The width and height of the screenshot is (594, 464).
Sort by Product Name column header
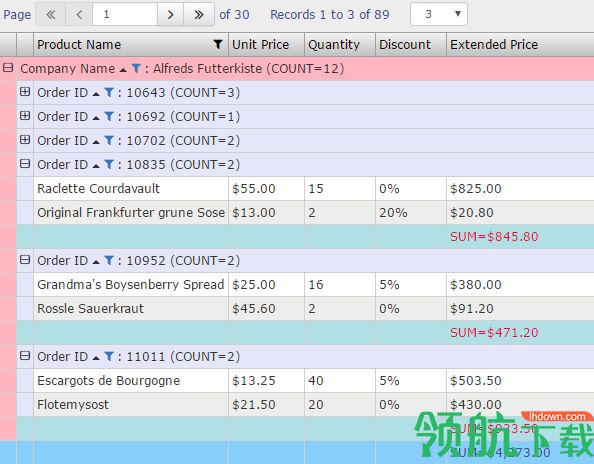click(x=79, y=44)
